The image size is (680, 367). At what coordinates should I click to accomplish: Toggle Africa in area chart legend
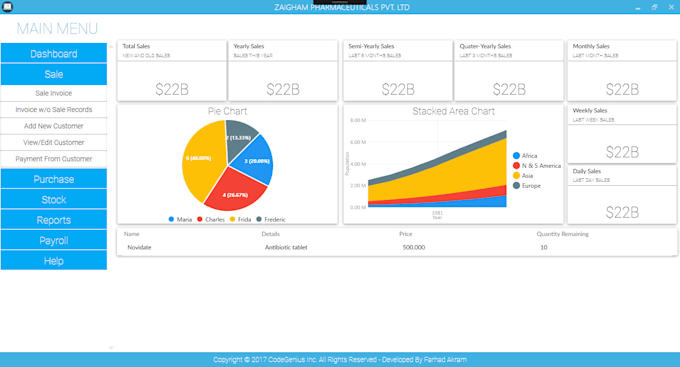pyautogui.click(x=525, y=156)
